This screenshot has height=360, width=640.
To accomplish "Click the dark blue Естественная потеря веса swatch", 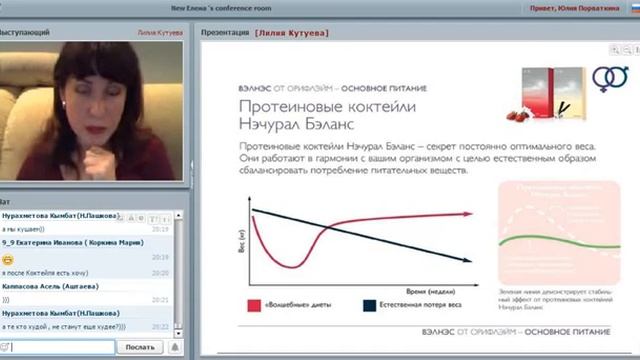I will click(369, 305).
